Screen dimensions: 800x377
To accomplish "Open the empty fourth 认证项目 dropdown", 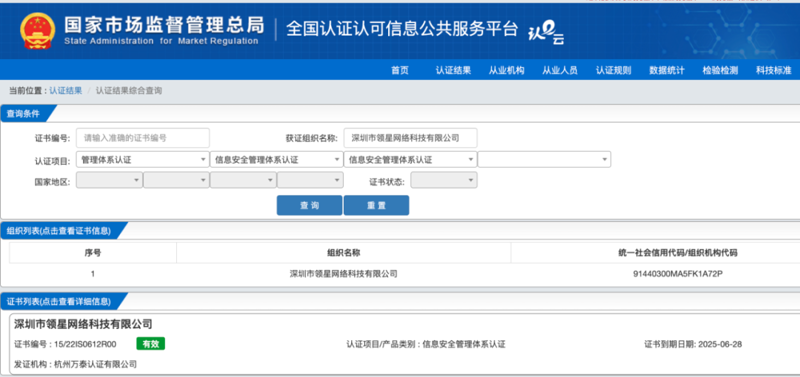I will point(544,160).
